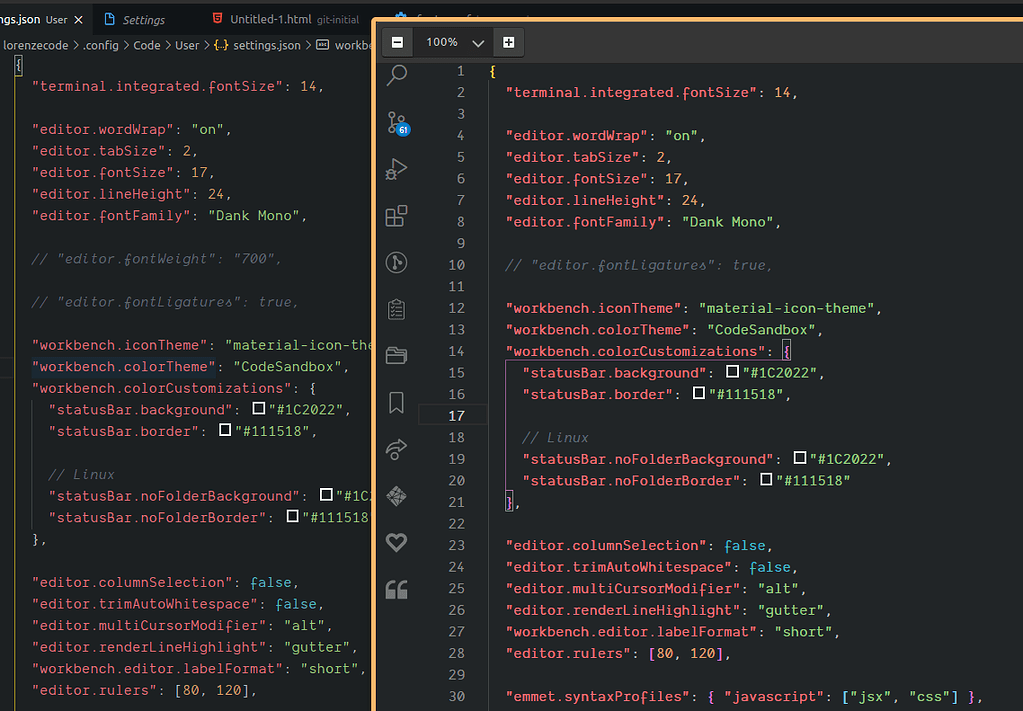Click the fork icon showing badge 61
This screenshot has height=711, width=1023.
(x=396, y=121)
